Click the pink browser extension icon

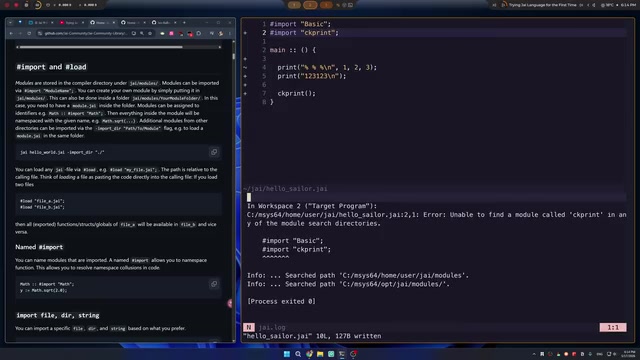[171, 33]
